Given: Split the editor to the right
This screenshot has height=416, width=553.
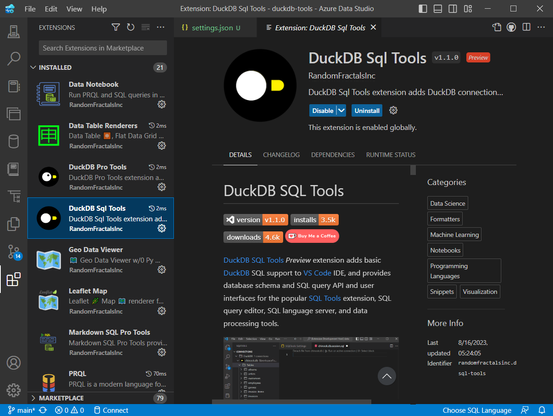Looking at the screenshot, I should (526, 27).
